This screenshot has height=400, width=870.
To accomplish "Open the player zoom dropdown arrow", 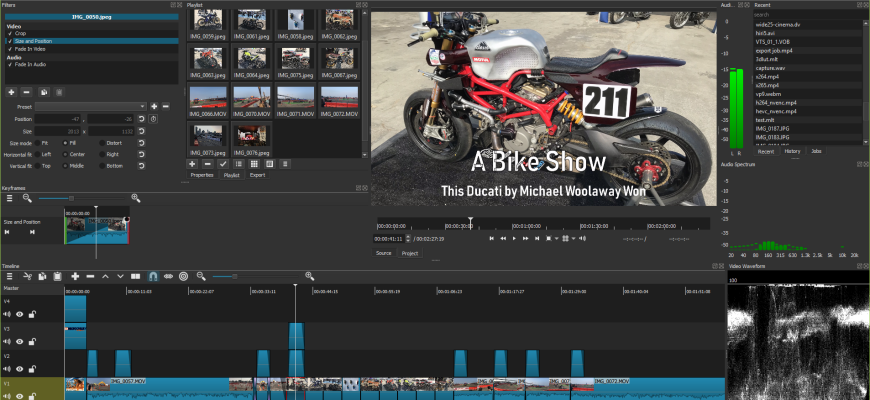I will pos(557,239).
